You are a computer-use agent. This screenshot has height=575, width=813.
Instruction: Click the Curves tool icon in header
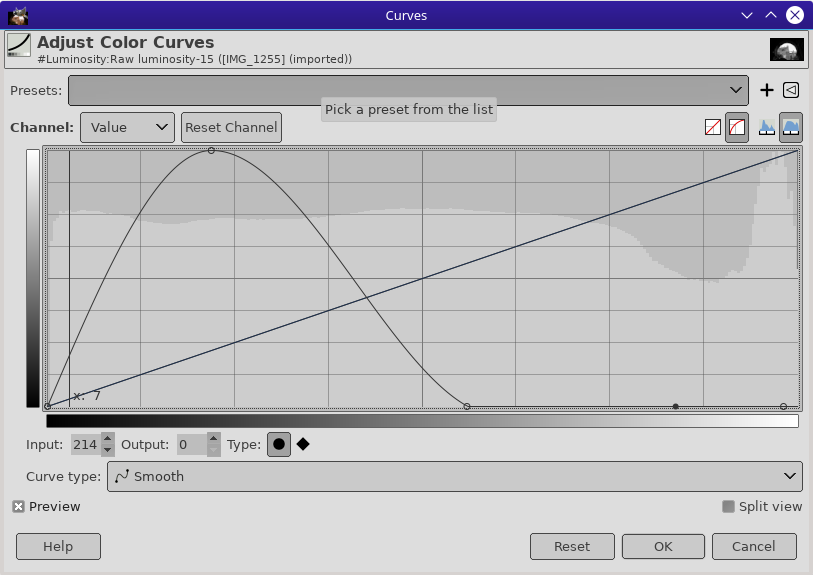click(19, 46)
